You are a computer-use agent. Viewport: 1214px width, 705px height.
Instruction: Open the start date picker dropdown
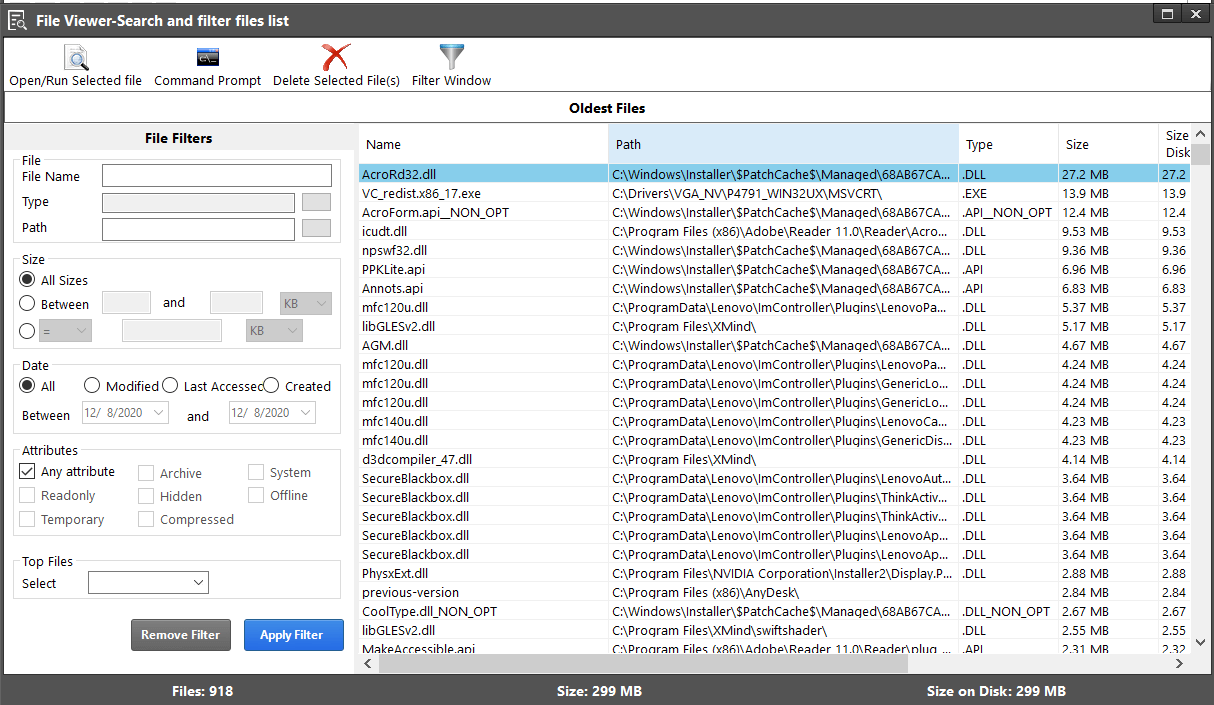pos(158,413)
